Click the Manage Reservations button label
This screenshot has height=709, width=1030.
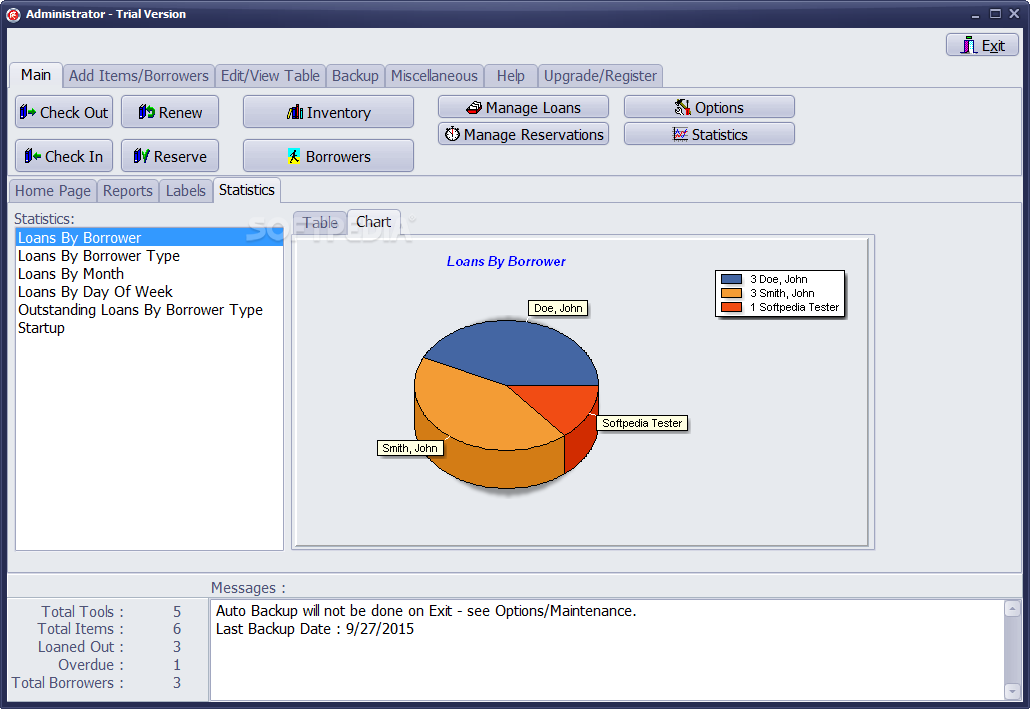[533, 135]
